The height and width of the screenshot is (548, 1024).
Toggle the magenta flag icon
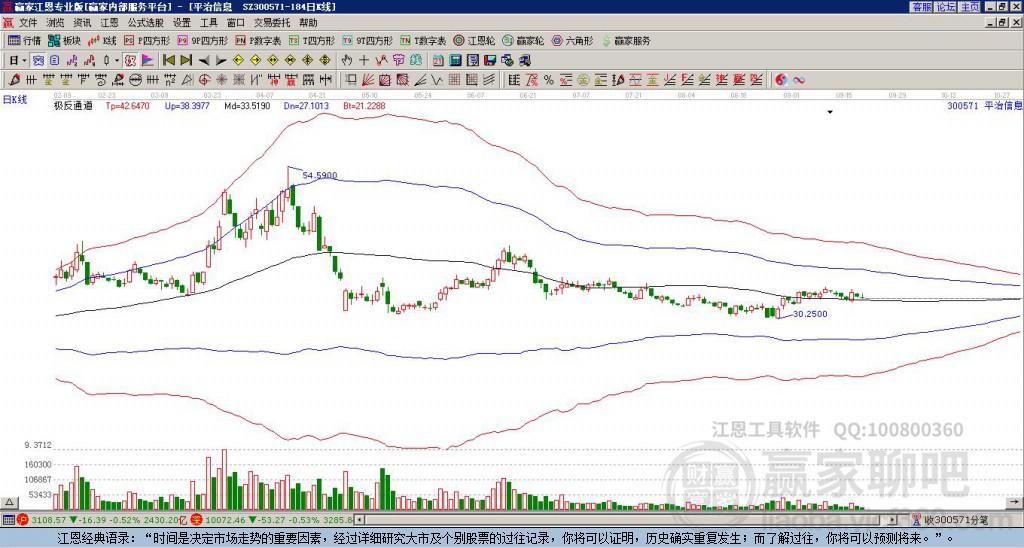point(148,61)
